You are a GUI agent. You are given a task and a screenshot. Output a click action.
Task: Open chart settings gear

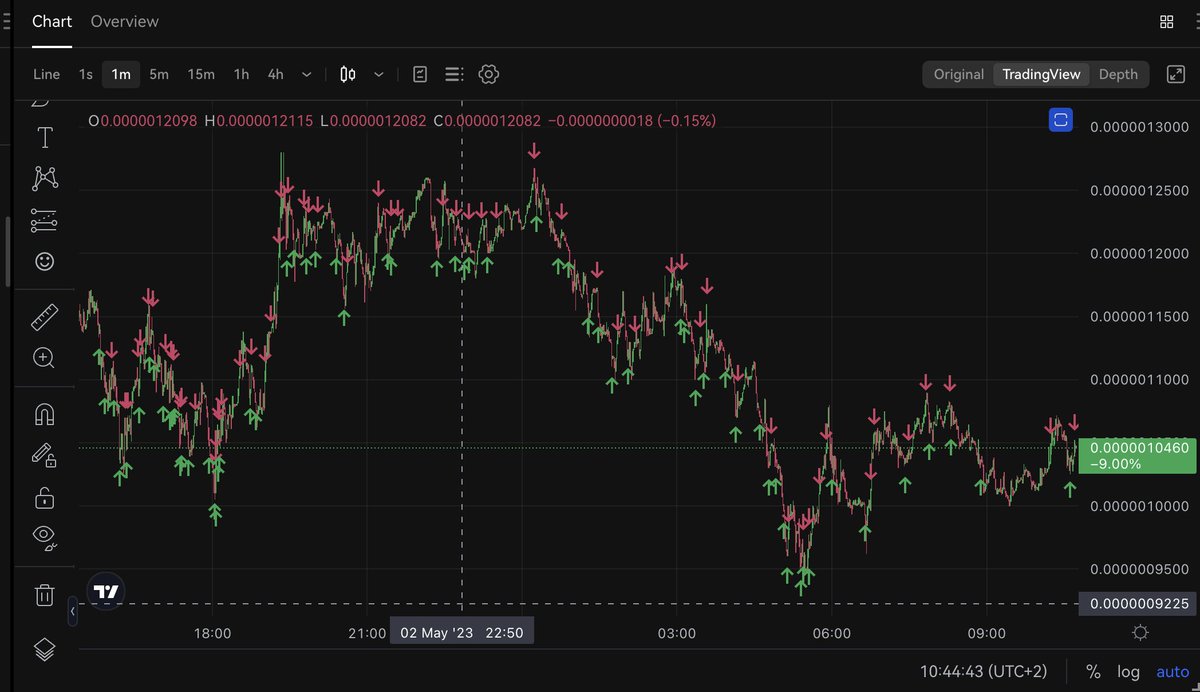[x=488, y=74]
